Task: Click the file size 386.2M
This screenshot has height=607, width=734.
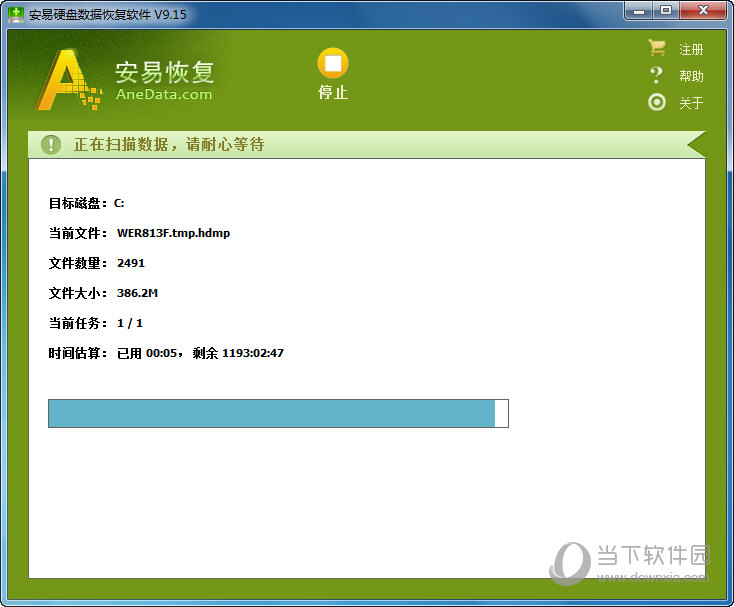Action: tap(137, 293)
